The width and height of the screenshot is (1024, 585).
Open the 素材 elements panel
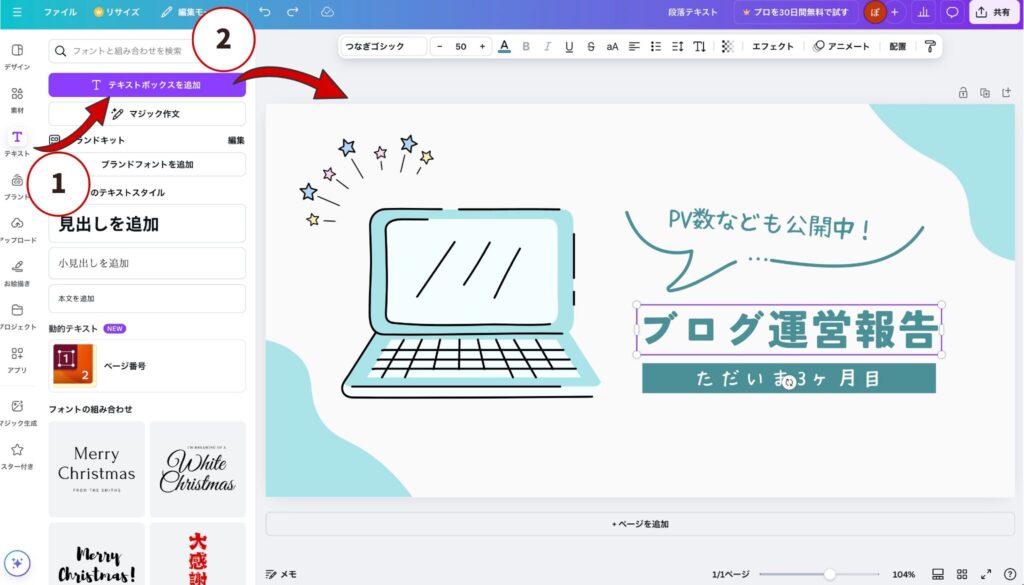pyautogui.click(x=17, y=100)
